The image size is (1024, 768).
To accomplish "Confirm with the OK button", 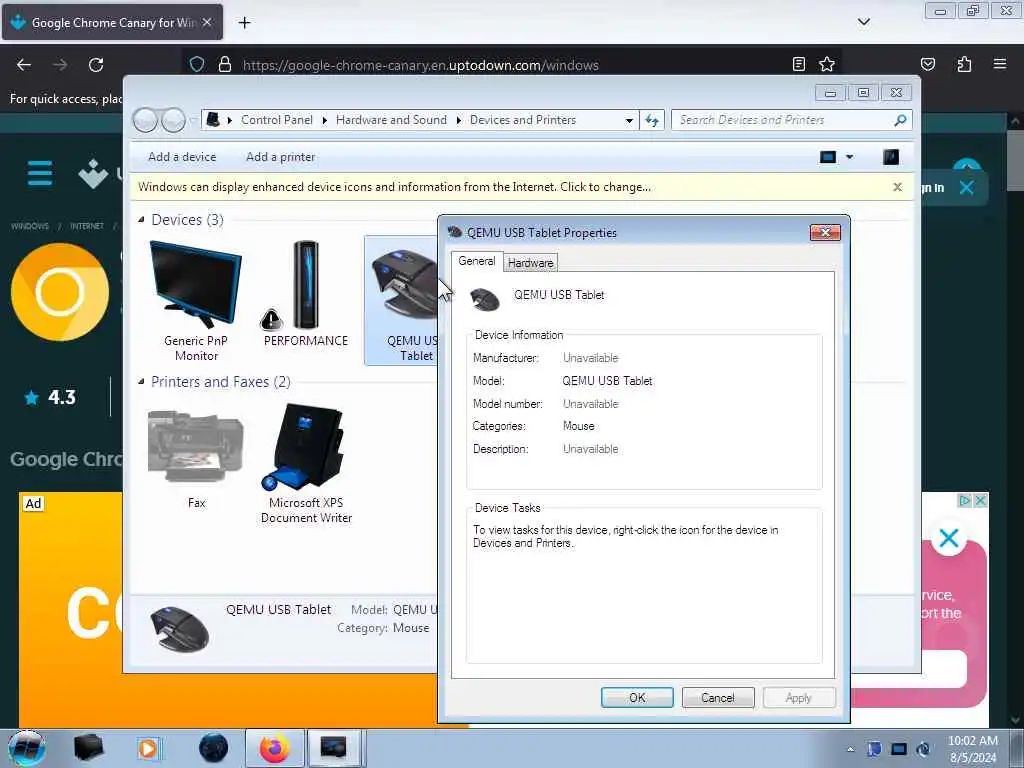I will (x=637, y=697).
